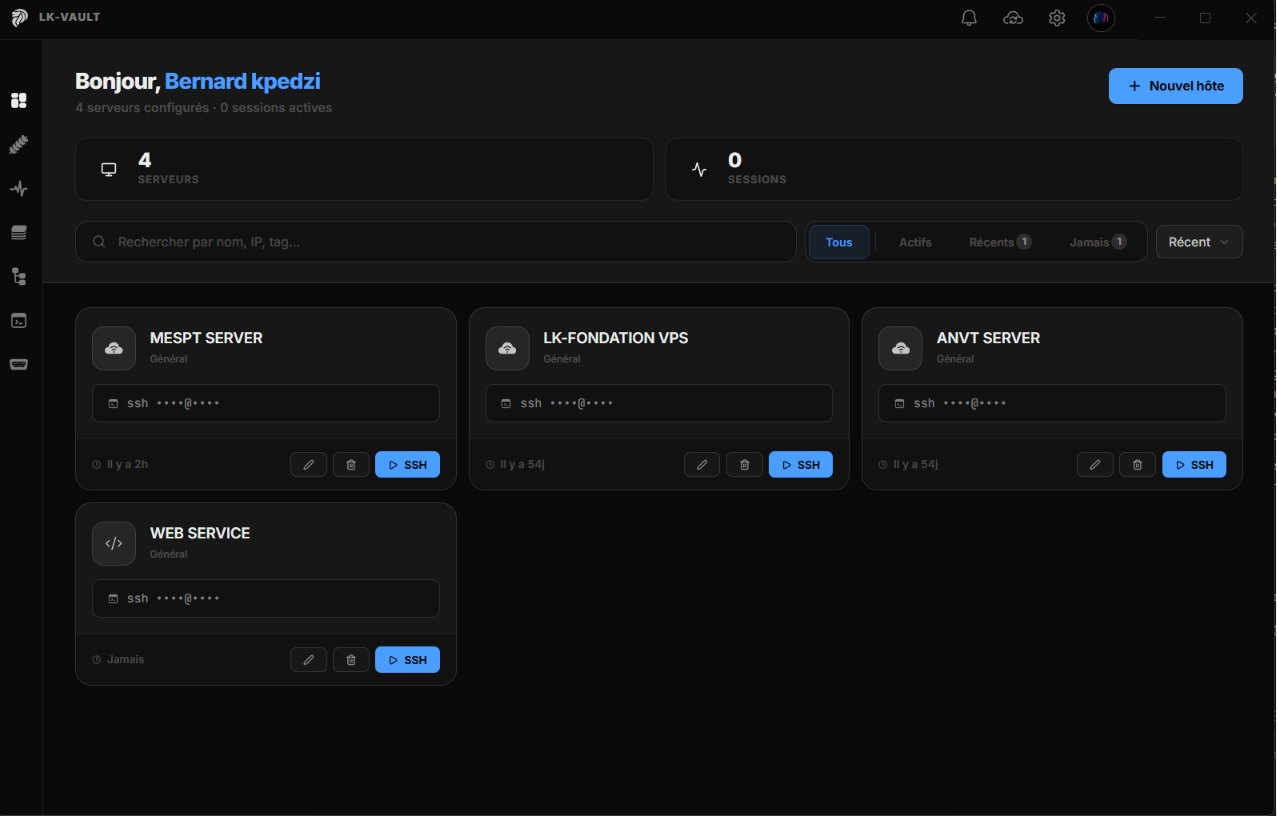Click the monitor icon in Serveurs card
This screenshot has width=1277, height=817.
[x=109, y=170]
